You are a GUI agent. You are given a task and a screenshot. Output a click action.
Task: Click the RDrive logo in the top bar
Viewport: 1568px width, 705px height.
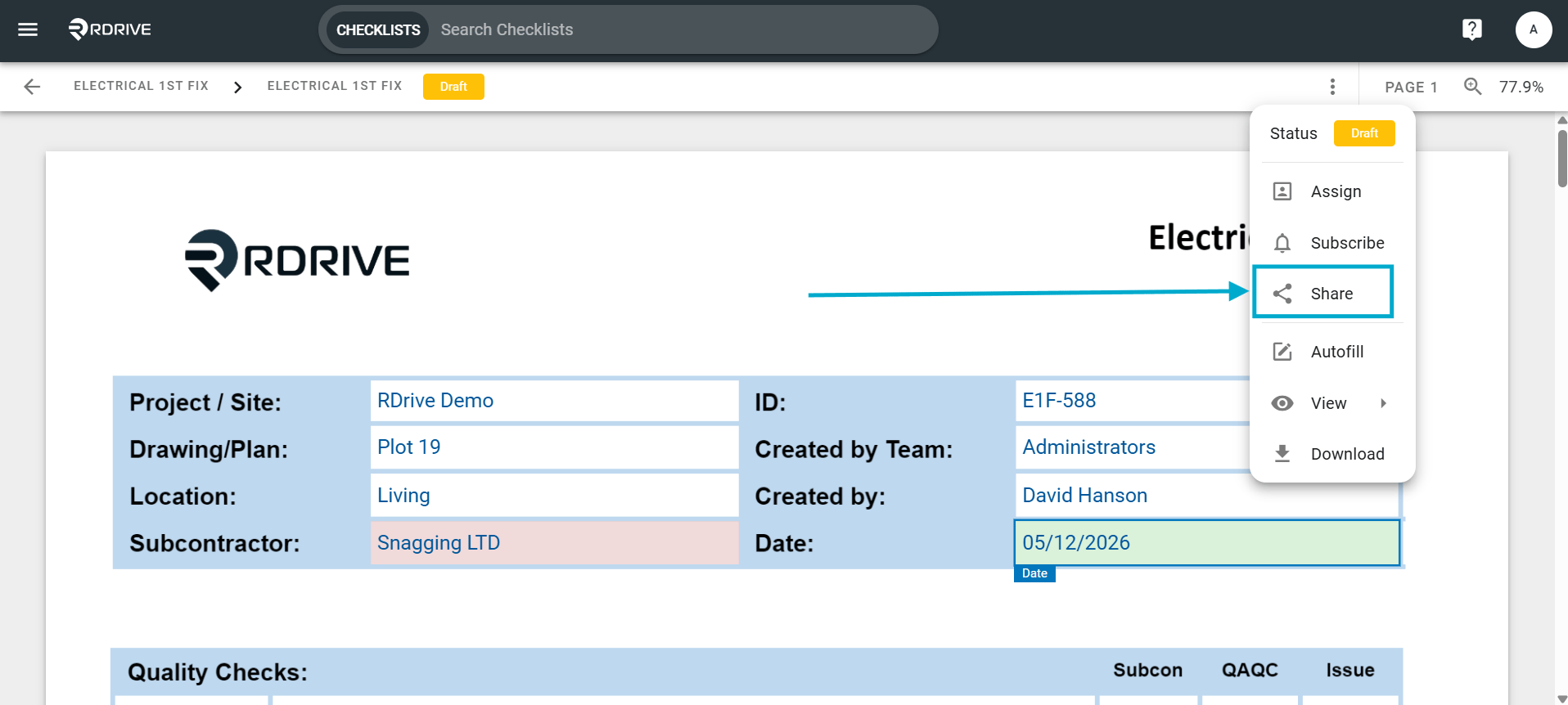coord(110,29)
